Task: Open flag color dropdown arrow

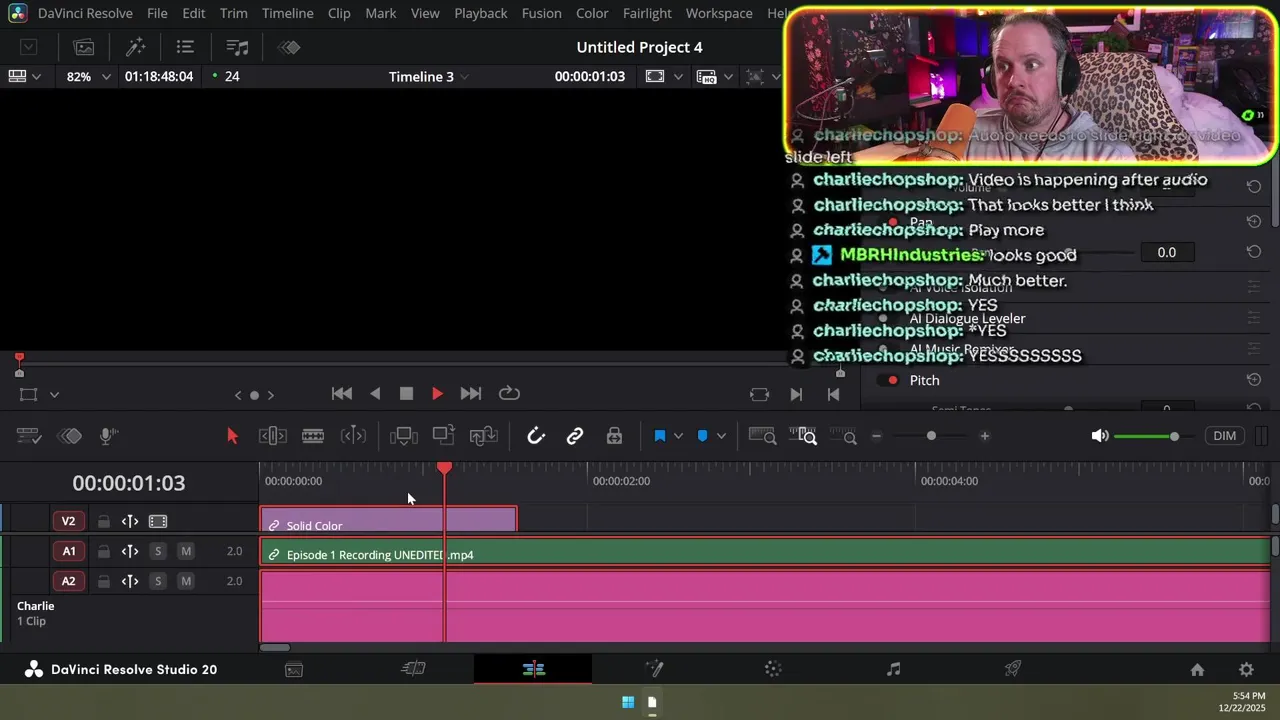Action: (x=678, y=436)
